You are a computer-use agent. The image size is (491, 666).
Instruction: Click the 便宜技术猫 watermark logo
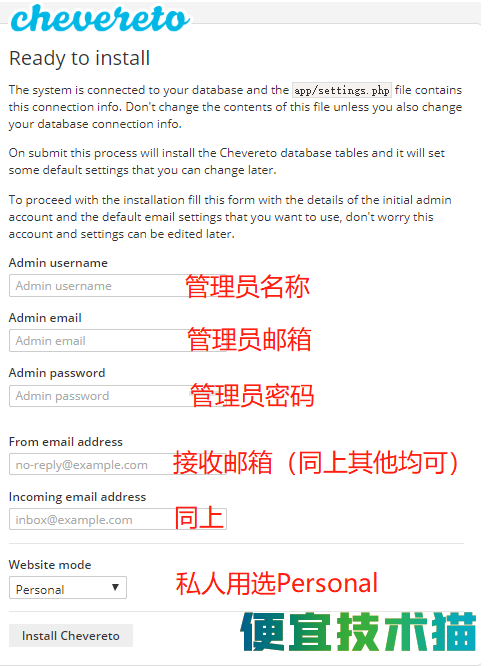pos(358,632)
